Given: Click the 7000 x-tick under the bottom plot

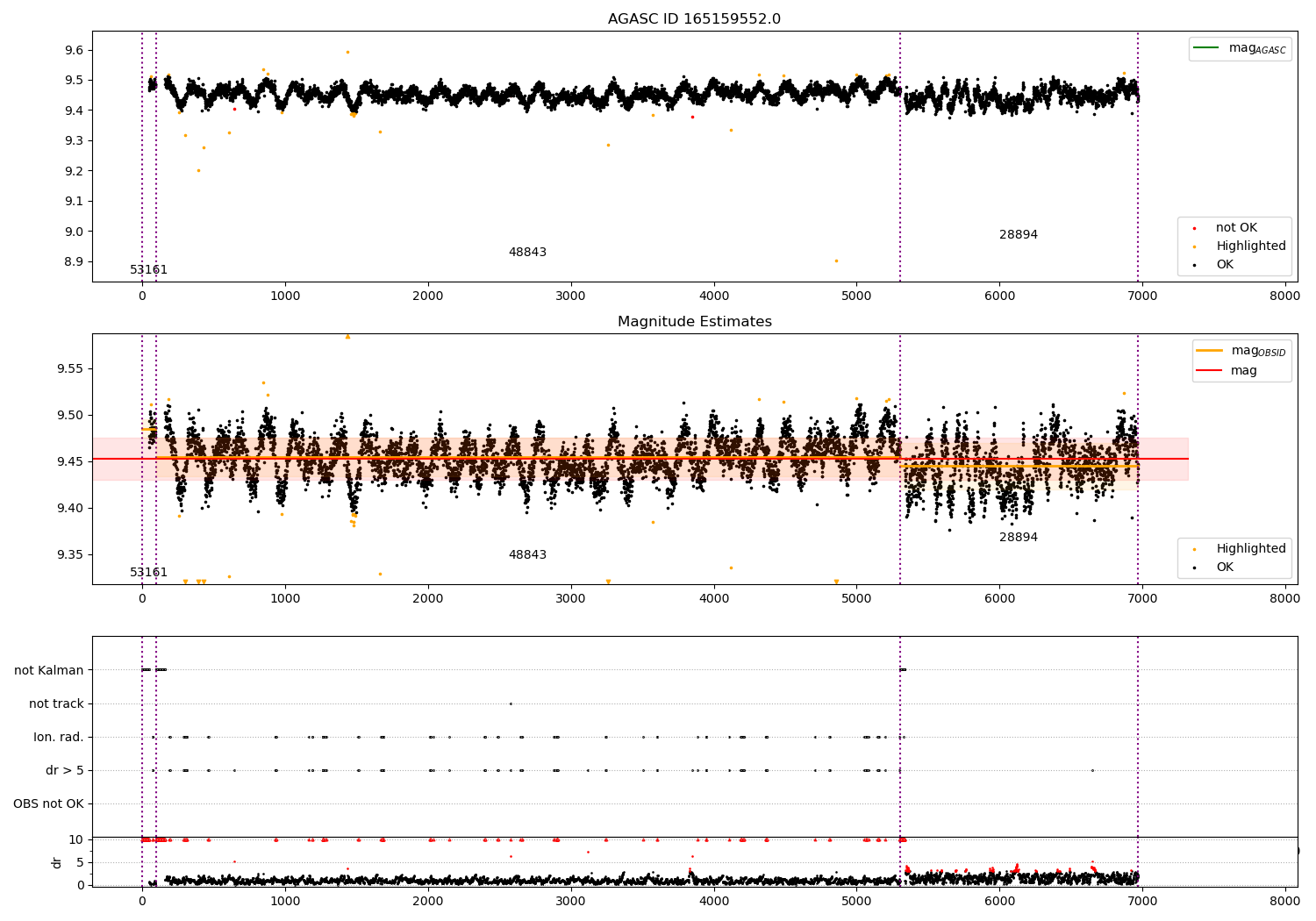Looking at the screenshot, I should (x=1142, y=902).
